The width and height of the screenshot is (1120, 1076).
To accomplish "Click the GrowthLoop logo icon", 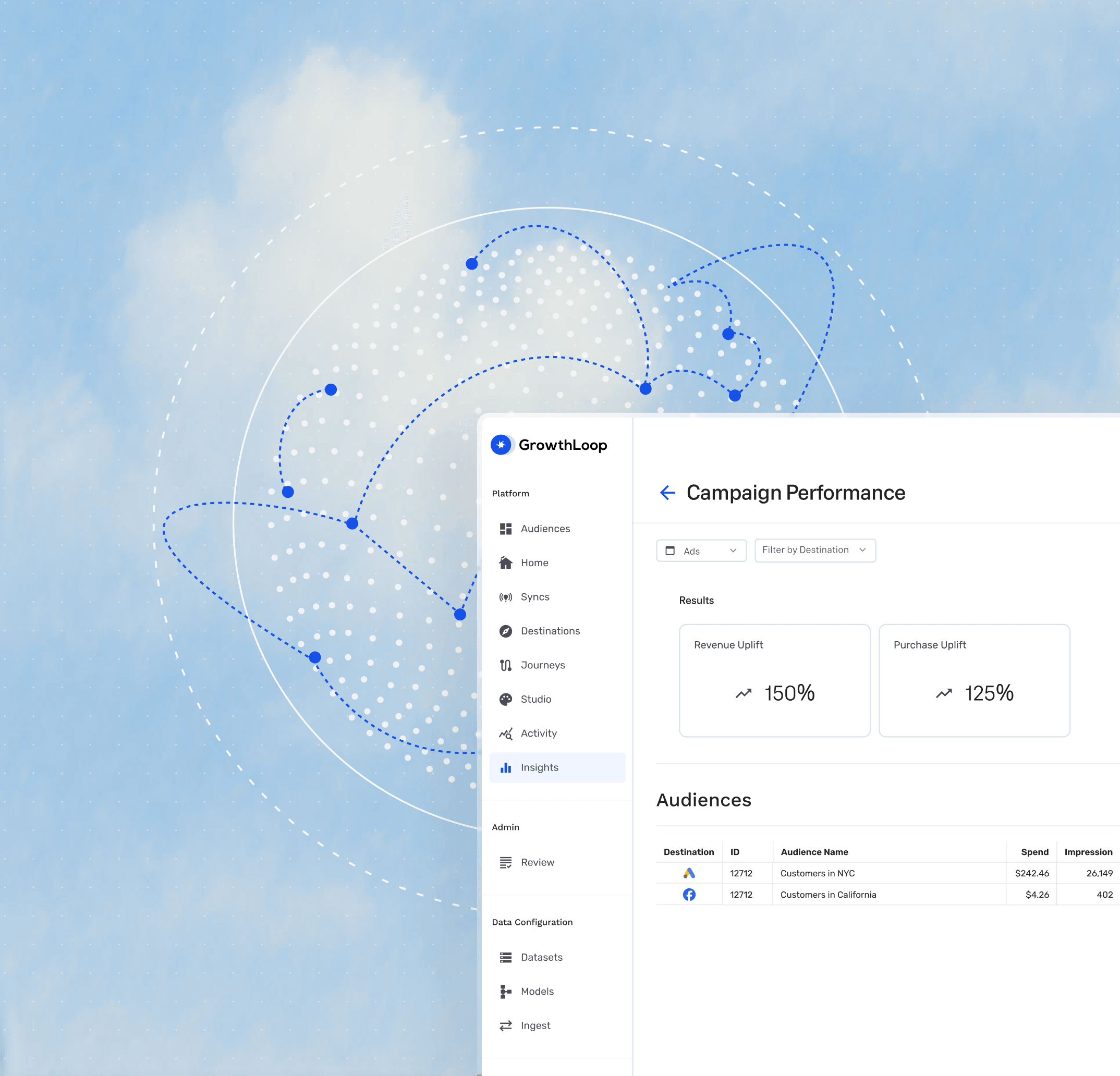I will pyautogui.click(x=501, y=445).
